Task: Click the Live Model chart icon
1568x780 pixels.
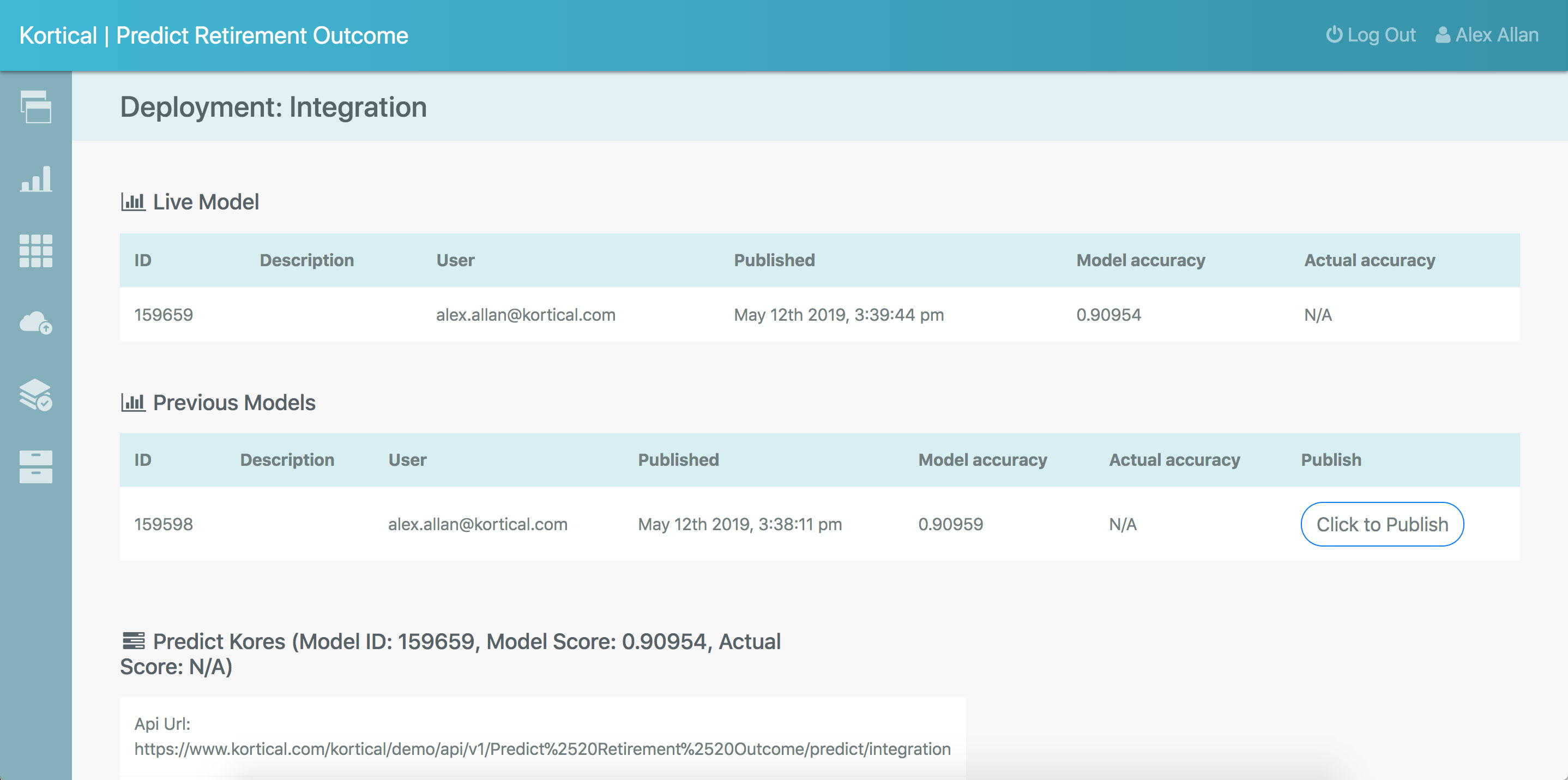Action: (x=132, y=202)
